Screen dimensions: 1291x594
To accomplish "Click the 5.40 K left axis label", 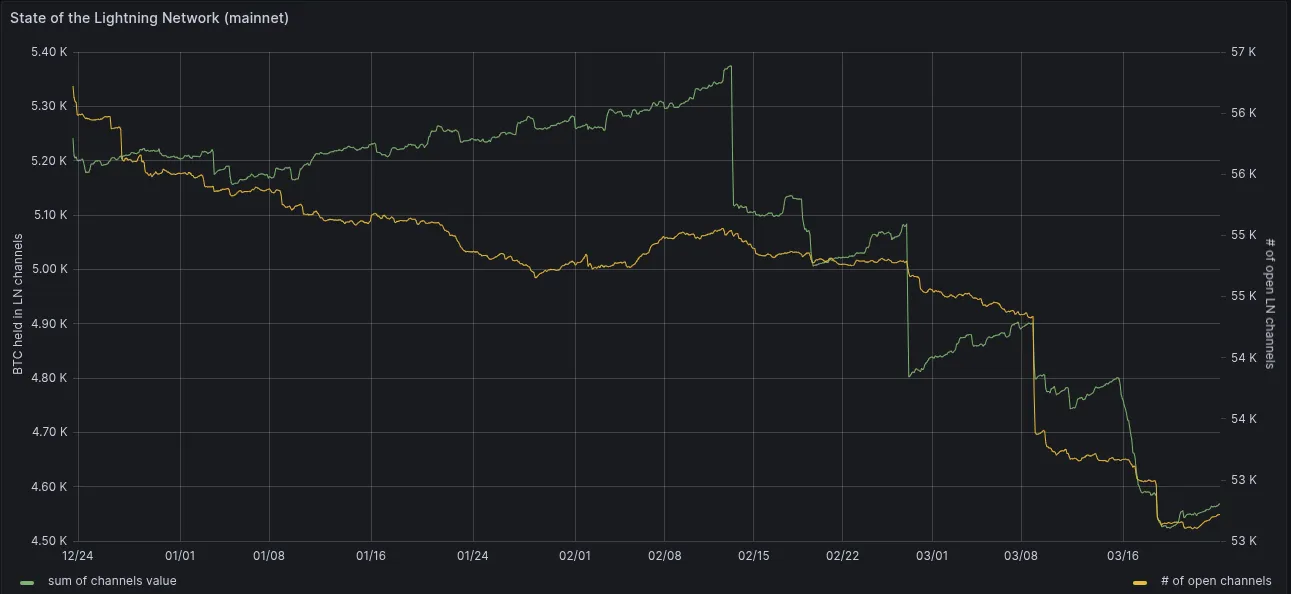I will [47, 52].
